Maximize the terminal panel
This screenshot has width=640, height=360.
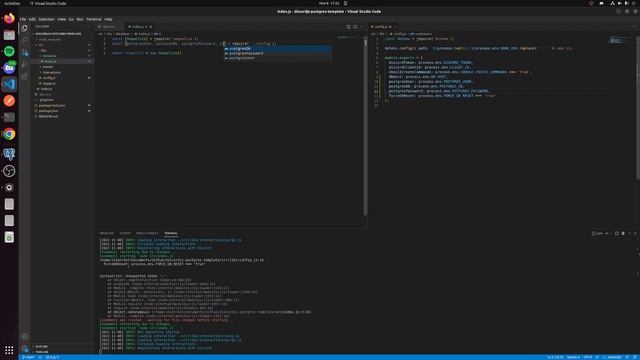pos(630,233)
